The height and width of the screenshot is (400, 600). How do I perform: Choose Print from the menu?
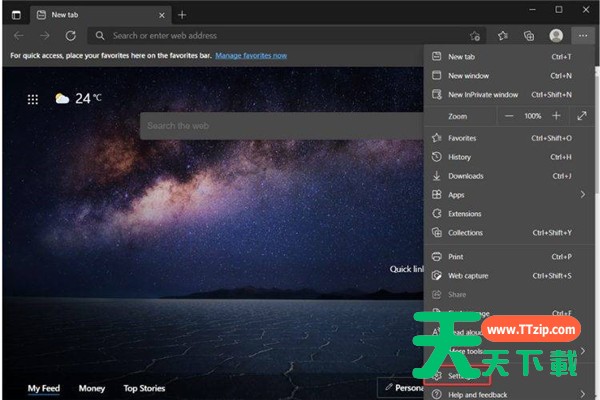click(510, 257)
